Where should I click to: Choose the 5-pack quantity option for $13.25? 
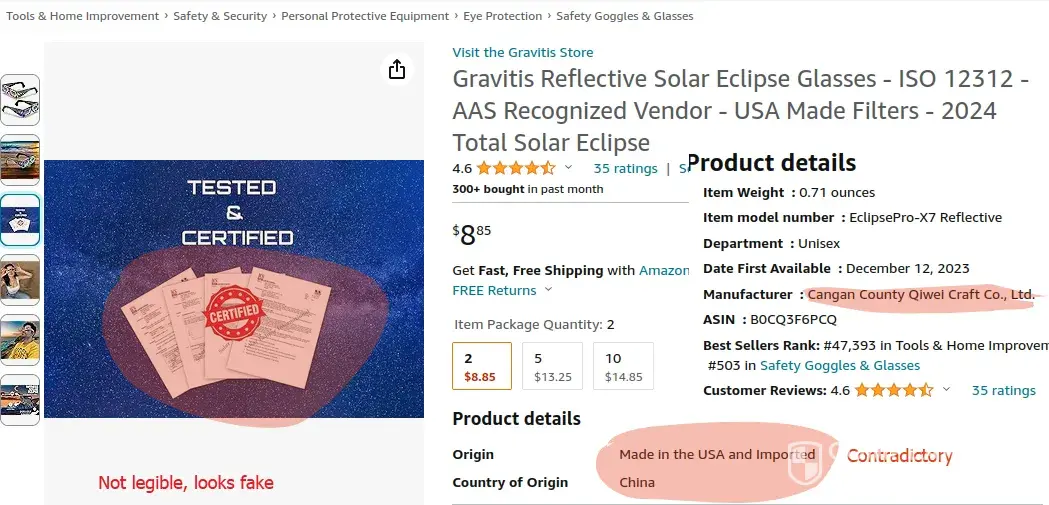pos(552,367)
